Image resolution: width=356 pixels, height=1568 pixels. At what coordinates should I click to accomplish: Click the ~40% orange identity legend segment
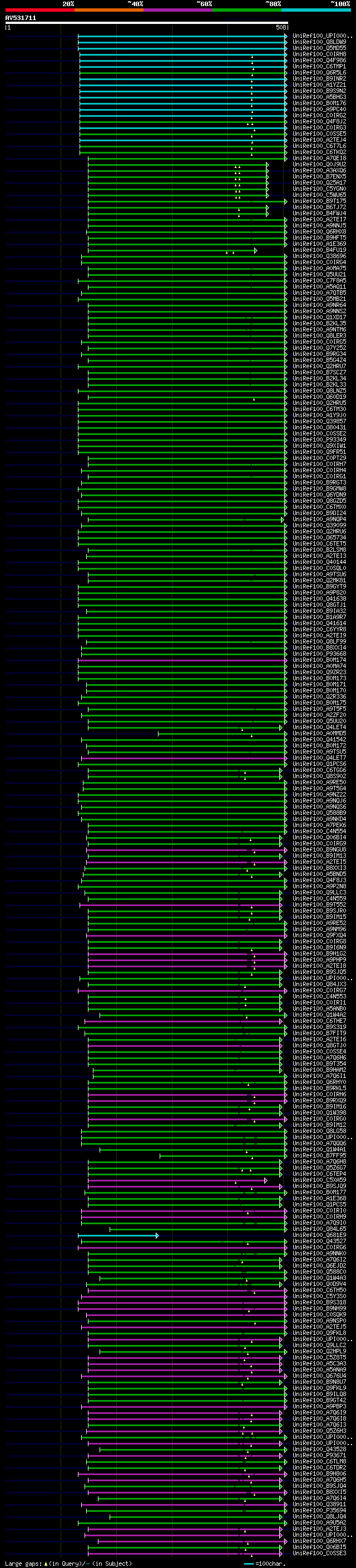coord(109,10)
